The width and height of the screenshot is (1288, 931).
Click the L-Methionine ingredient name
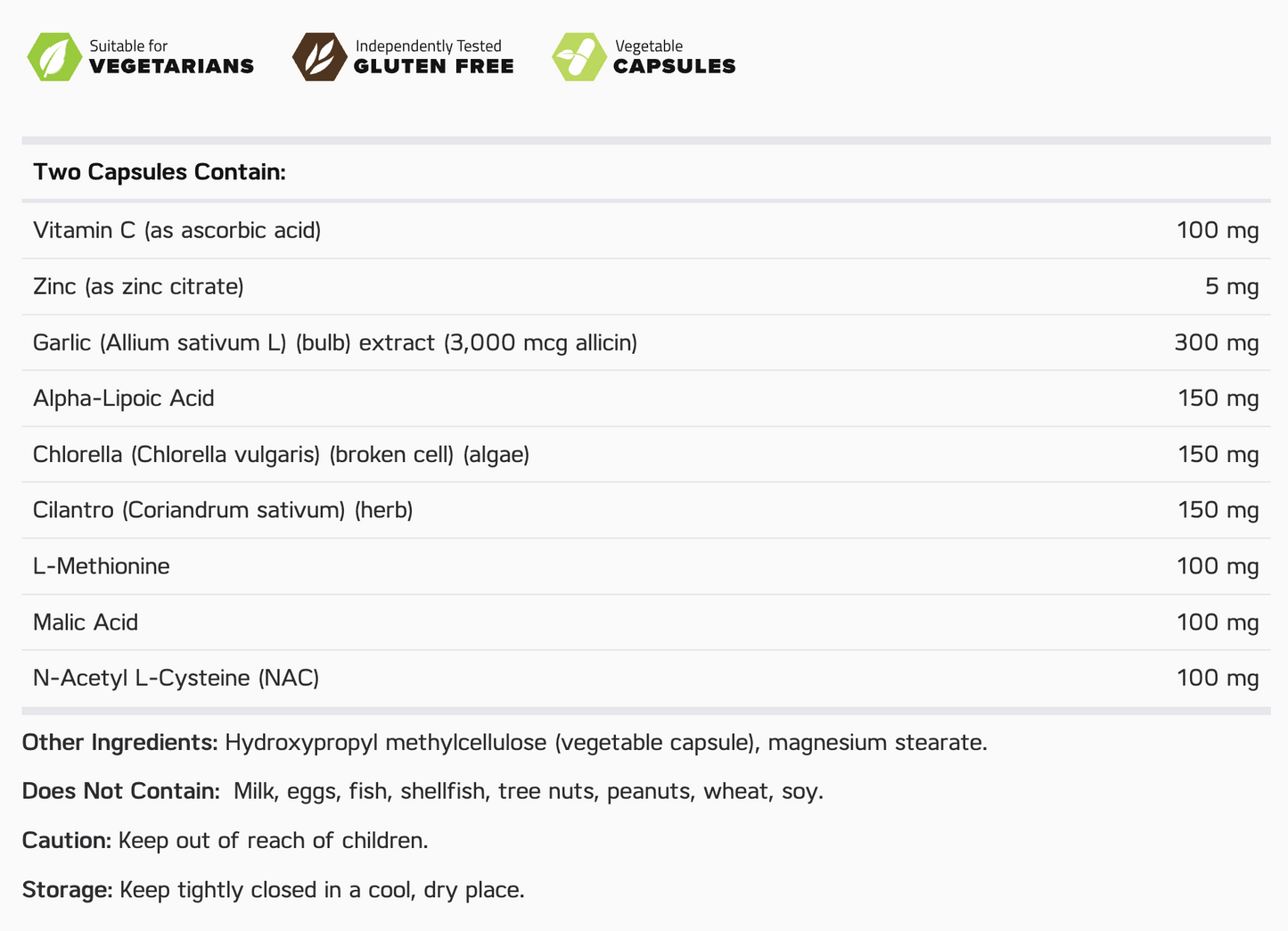(x=102, y=566)
